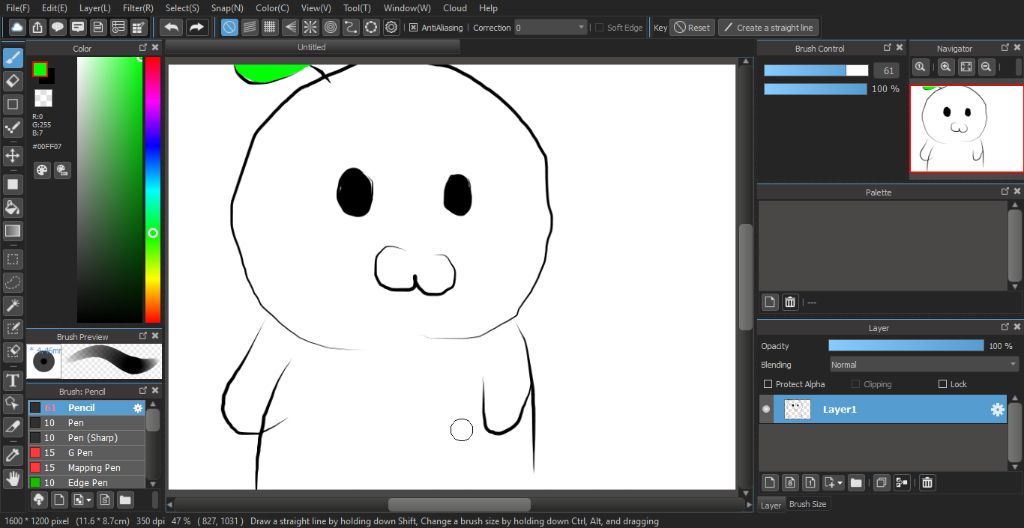Select the Eyedropper tool

pyautogui.click(x=12, y=455)
